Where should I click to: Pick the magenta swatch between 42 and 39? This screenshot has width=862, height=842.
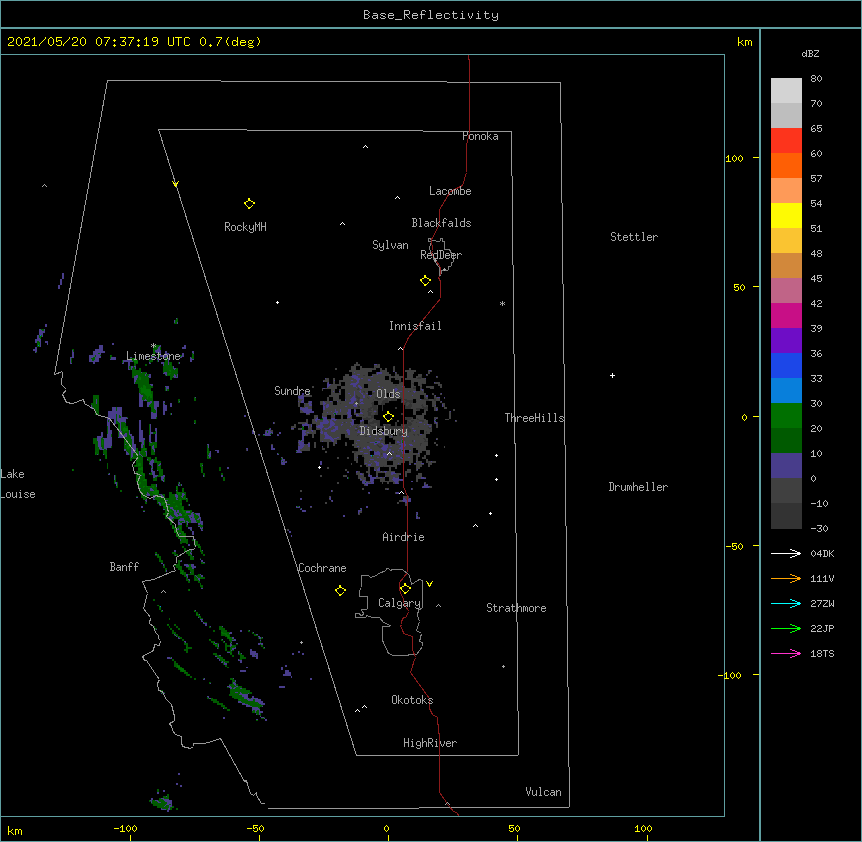786,315
